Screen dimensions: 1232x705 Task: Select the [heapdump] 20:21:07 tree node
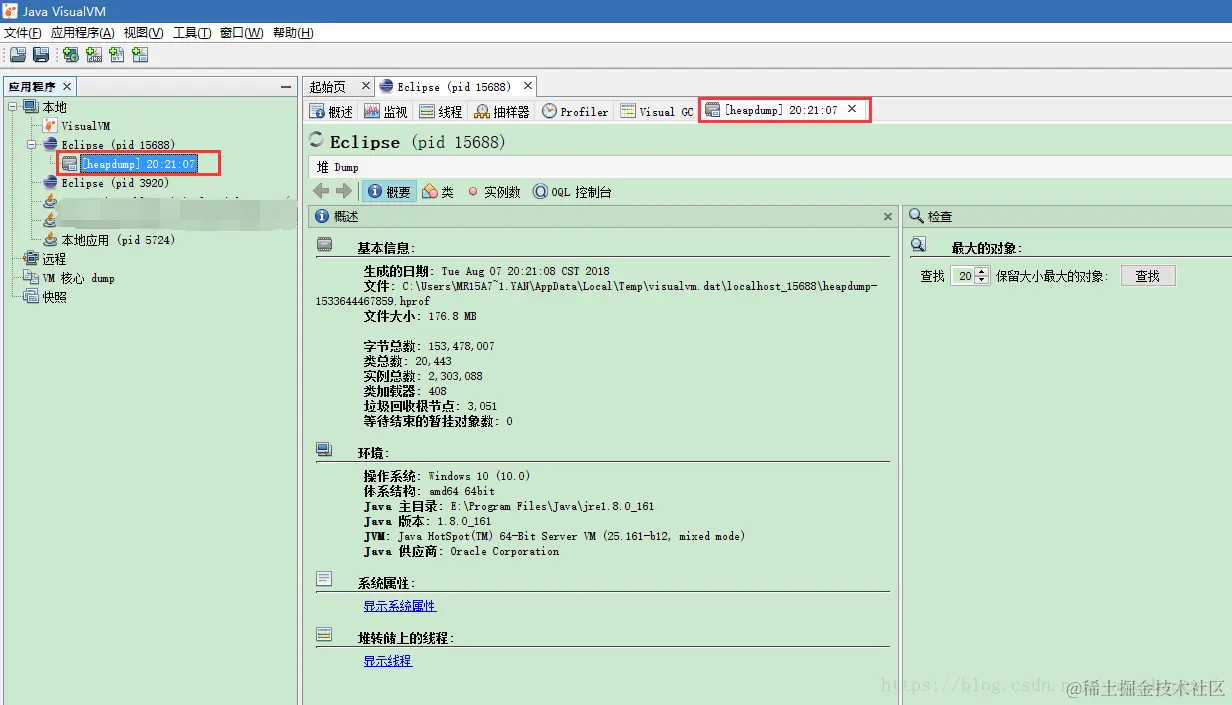pyautogui.click(x=138, y=164)
